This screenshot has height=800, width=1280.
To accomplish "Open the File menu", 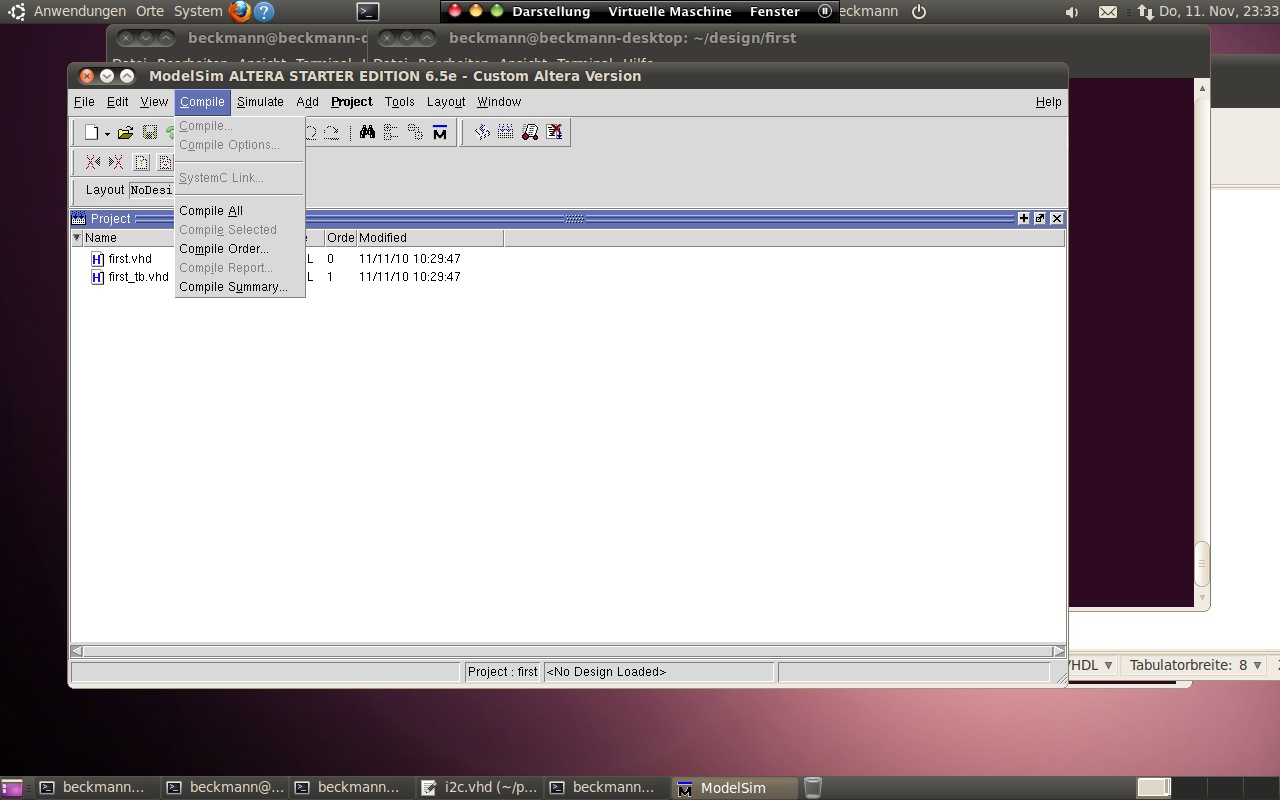I will click(x=84, y=102).
